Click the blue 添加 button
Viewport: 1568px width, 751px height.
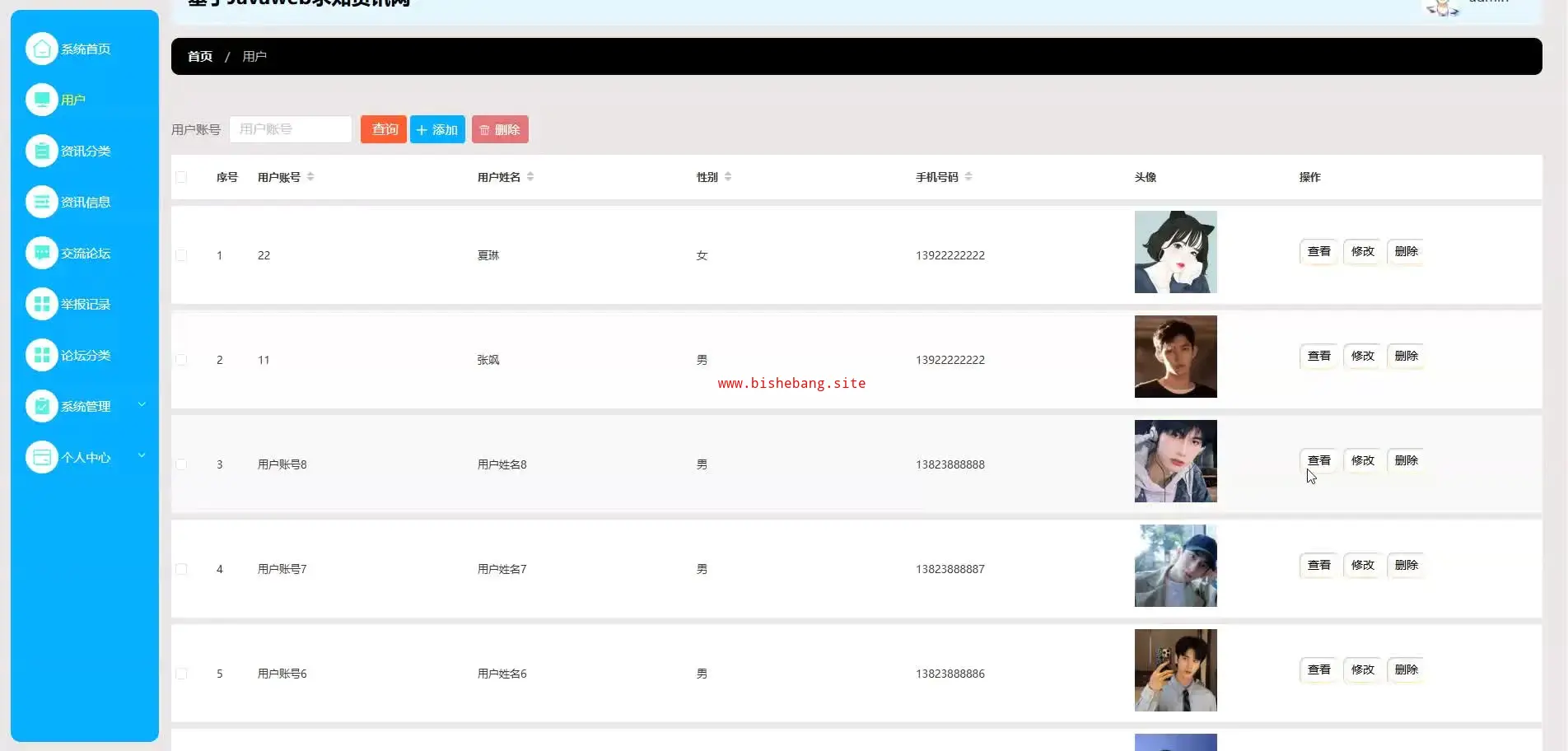point(437,129)
